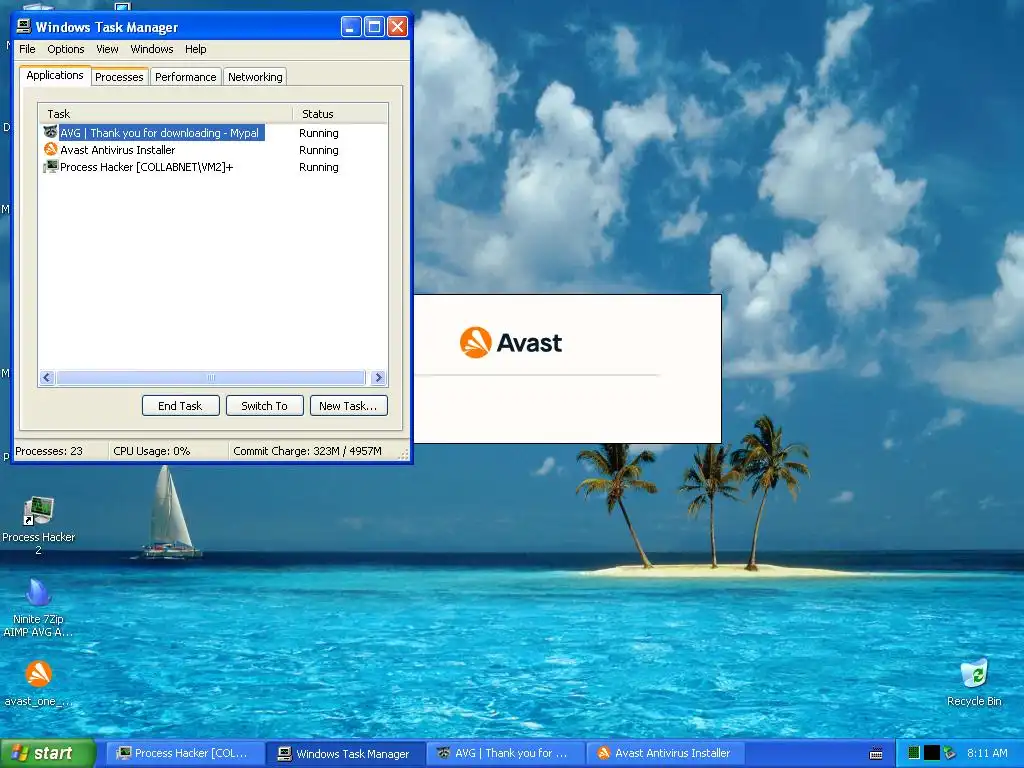Select the Ninite 7Zip AIMP AVG desktop icon
The width and height of the screenshot is (1024, 768).
pos(38,607)
